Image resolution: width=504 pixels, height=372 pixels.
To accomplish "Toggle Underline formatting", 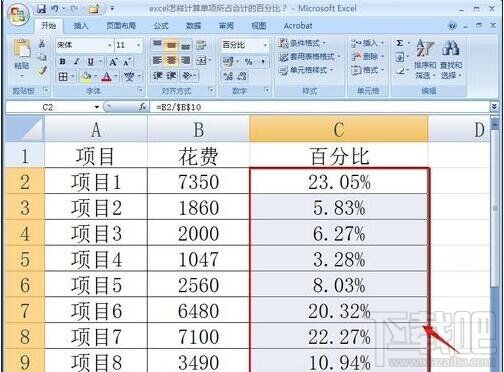I will tap(91, 62).
